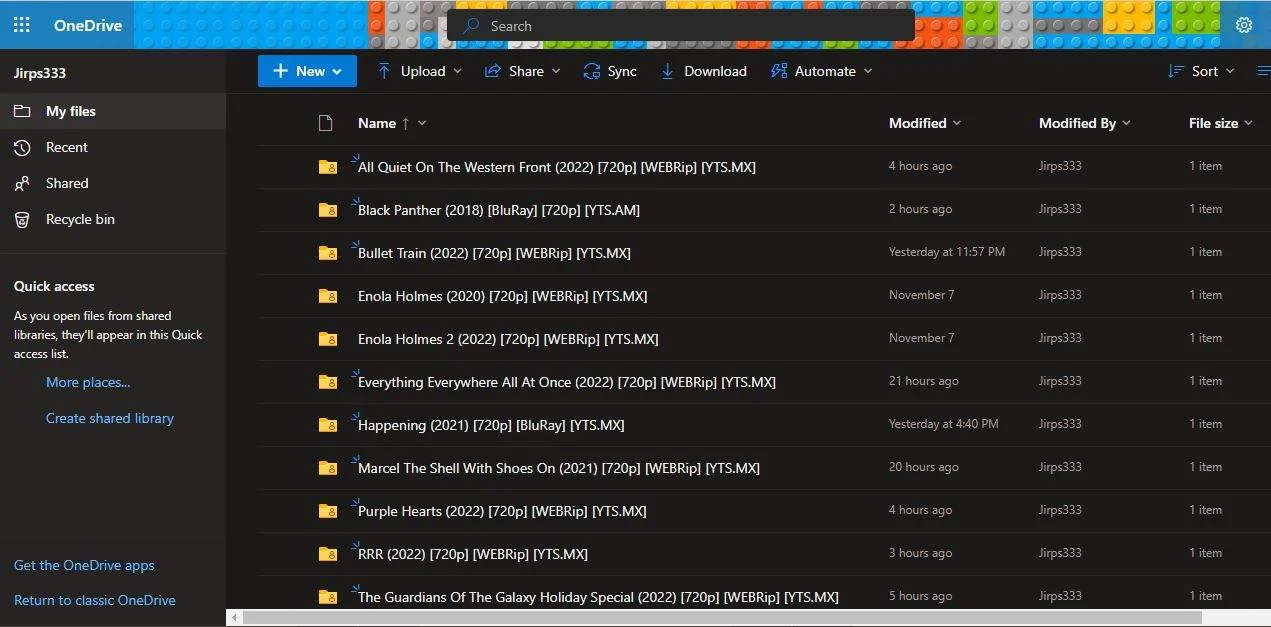This screenshot has height=627, width=1271.
Task: Click the folder icon for Everything Everywhere All At Once
Action: 327,382
